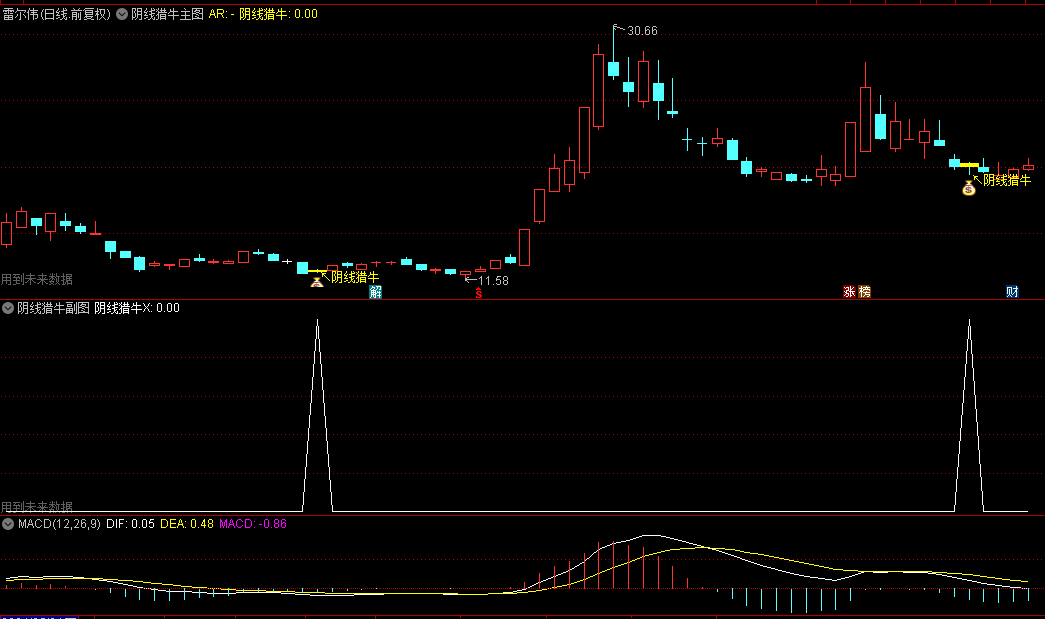Image resolution: width=1045 pixels, height=619 pixels.
Task: Click the 阴线猎牛 signal label beside the money bag icon
Action: pyautogui.click(x=1007, y=180)
